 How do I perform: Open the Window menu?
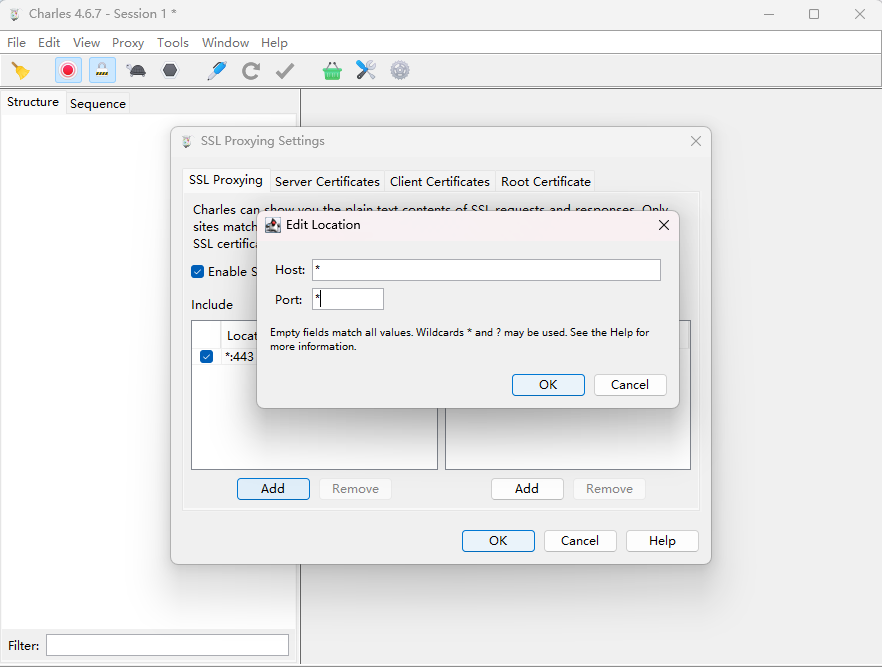(225, 43)
